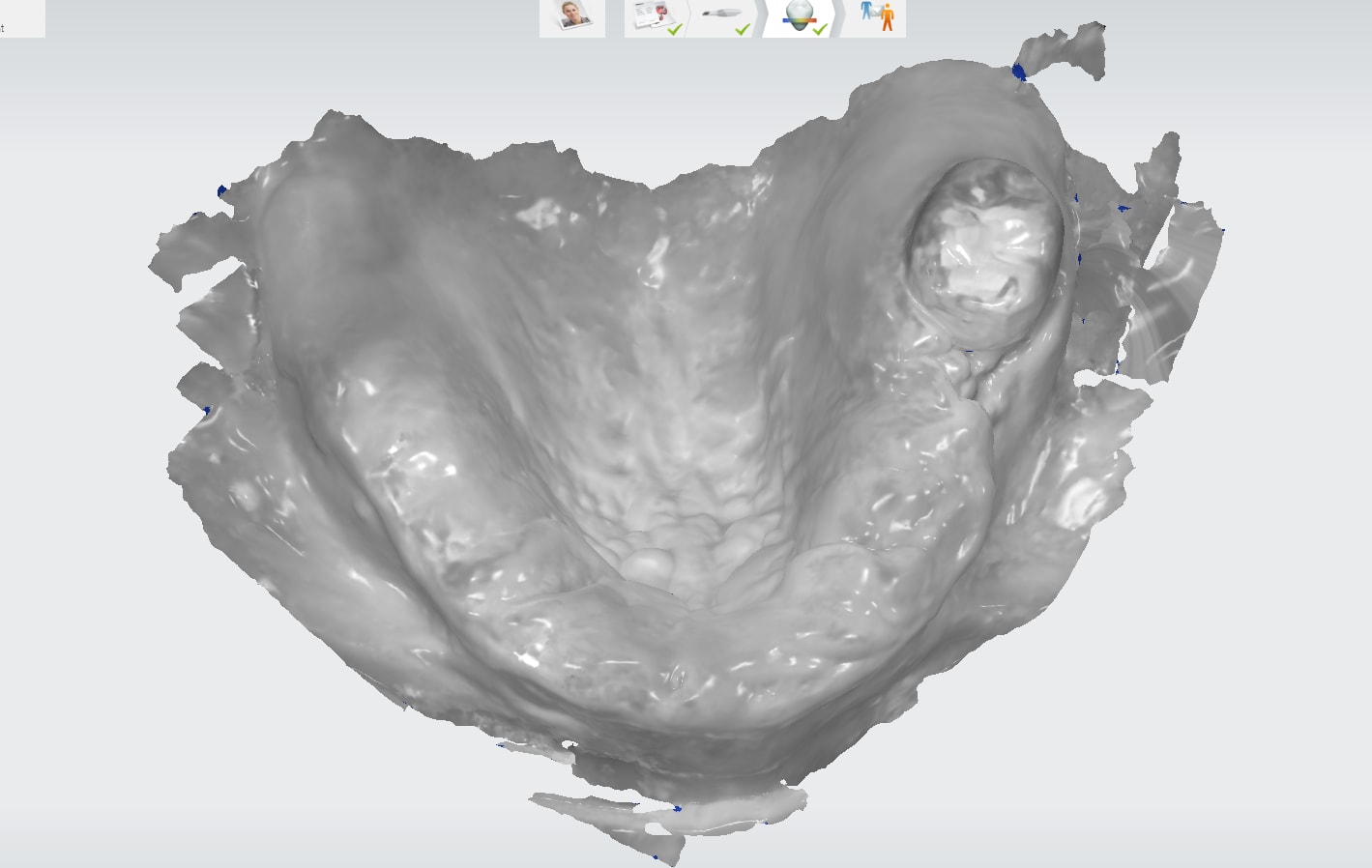Click the collapsed panel tab in top-left corner
The width and height of the screenshot is (1372, 868).
coord(21,18)
